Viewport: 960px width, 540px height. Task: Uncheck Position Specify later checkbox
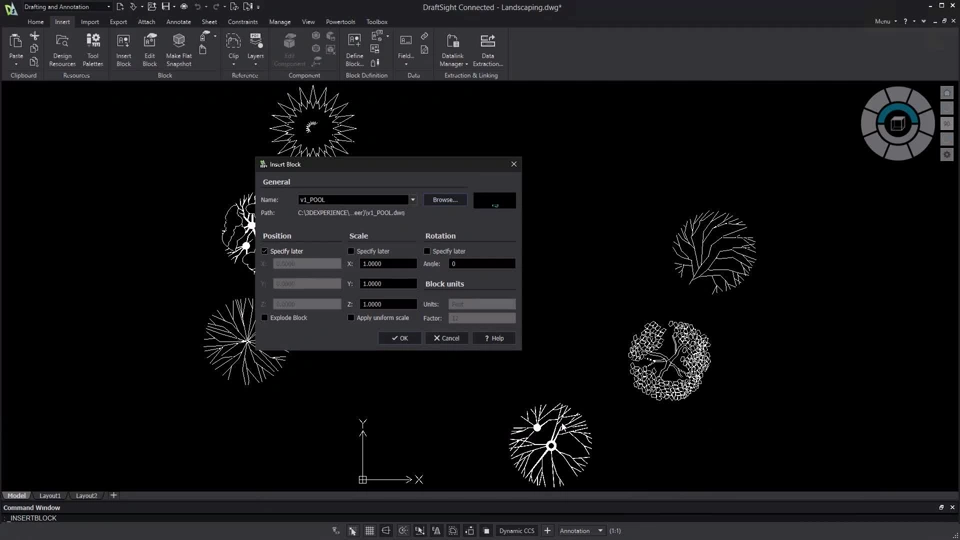(265, 251)
